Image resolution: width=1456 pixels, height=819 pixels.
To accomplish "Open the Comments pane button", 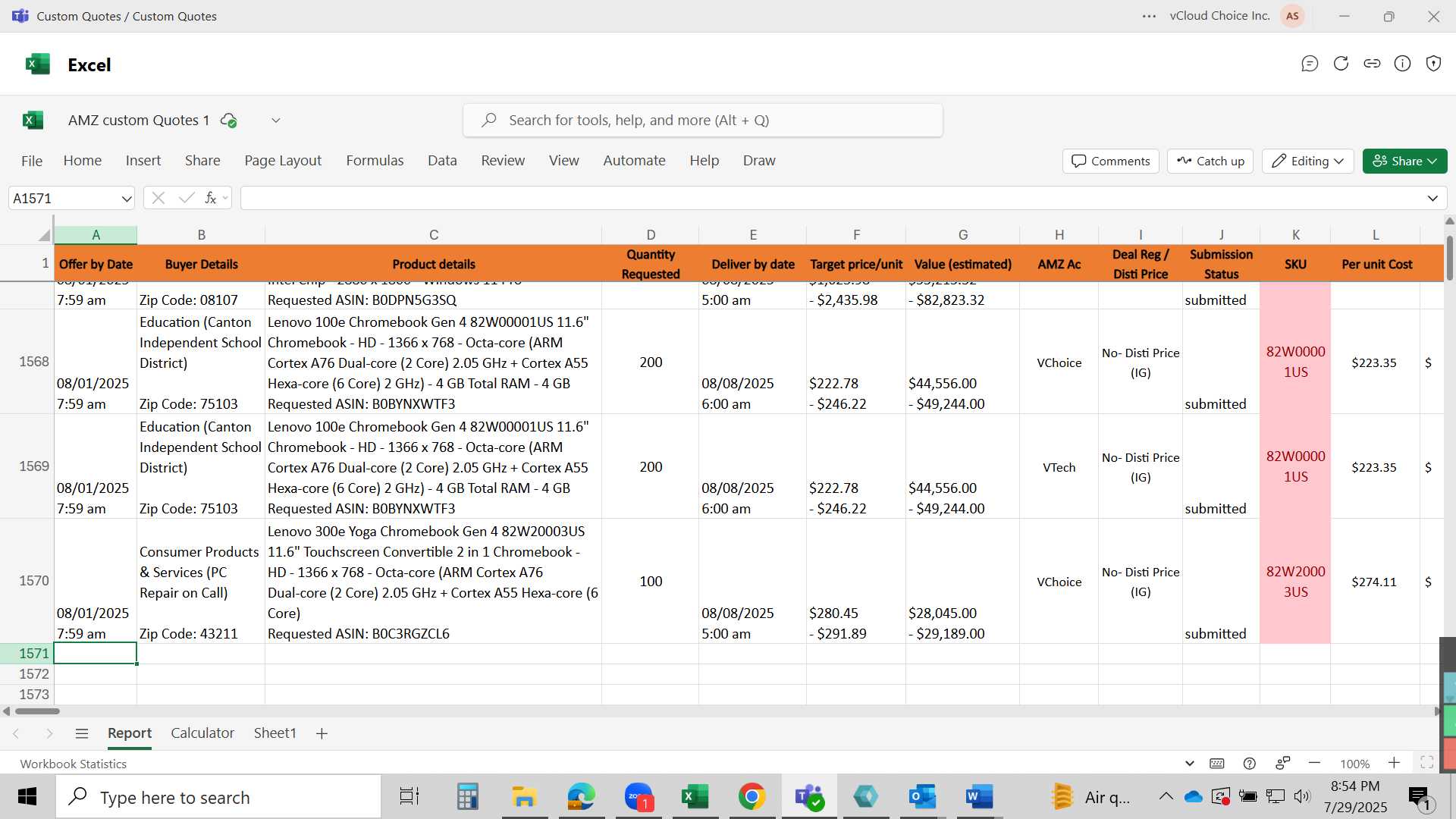I will (1111, 161).
